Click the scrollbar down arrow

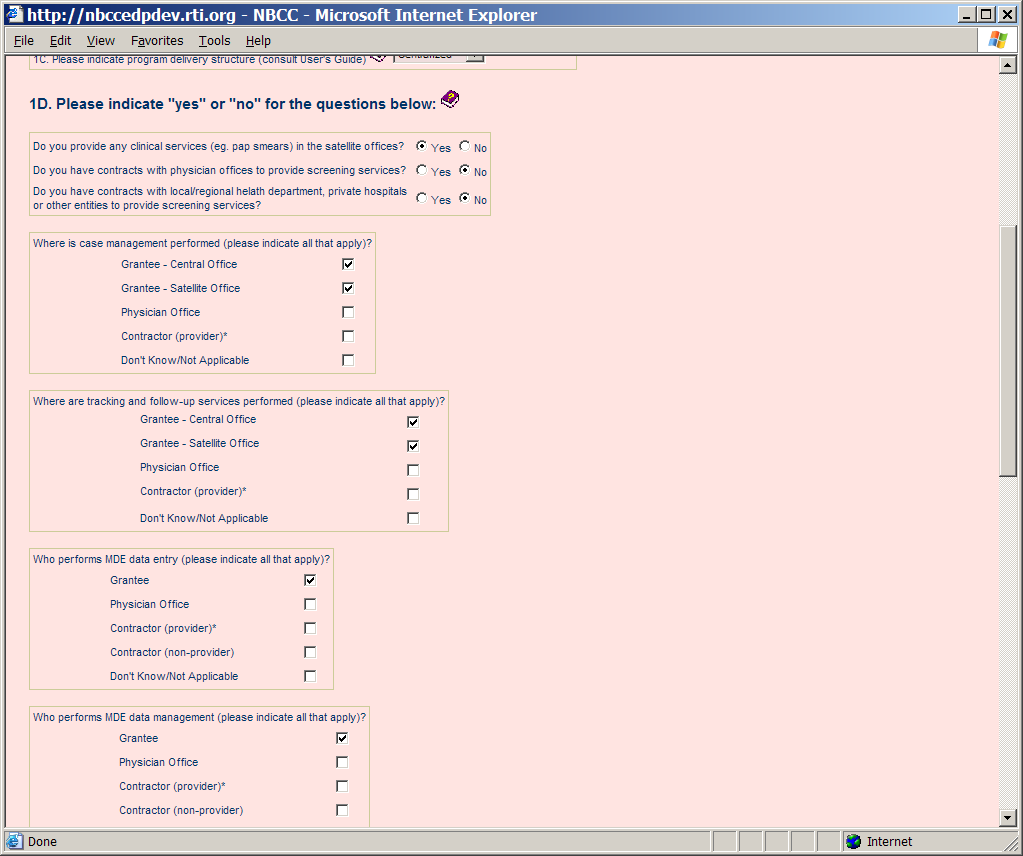[1008, 818]
